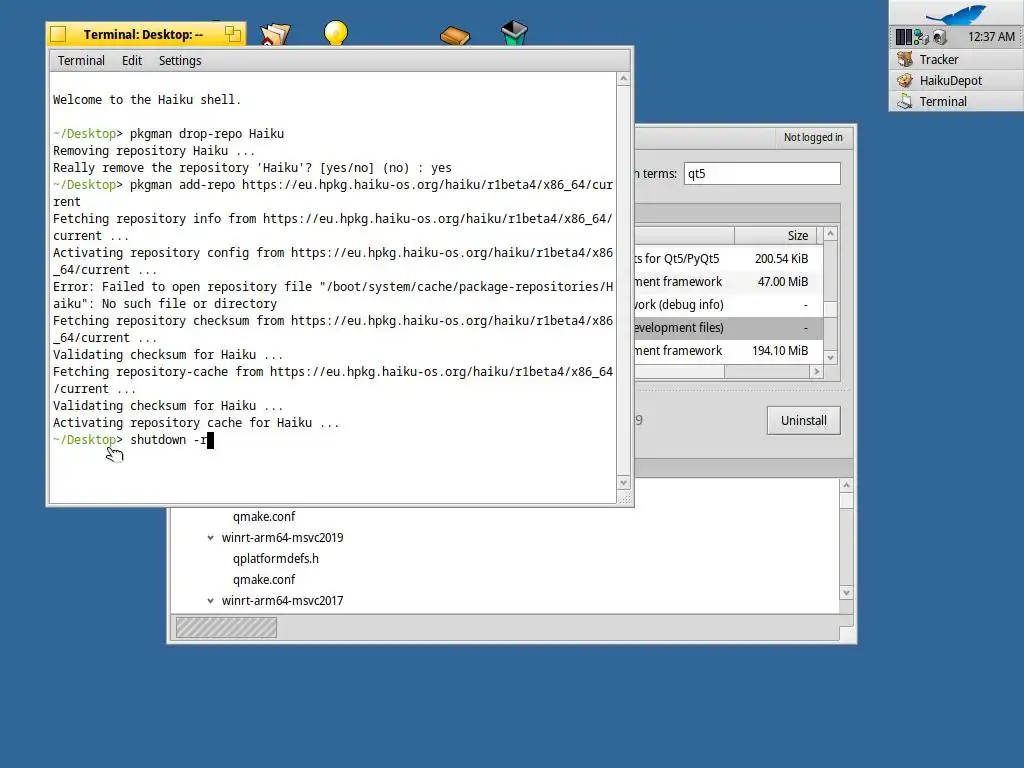This screenshot has height=768, width=1024.
Task: Select the qmake.conf above winrt-arm64-msvc2019
Action: [264, 517]
